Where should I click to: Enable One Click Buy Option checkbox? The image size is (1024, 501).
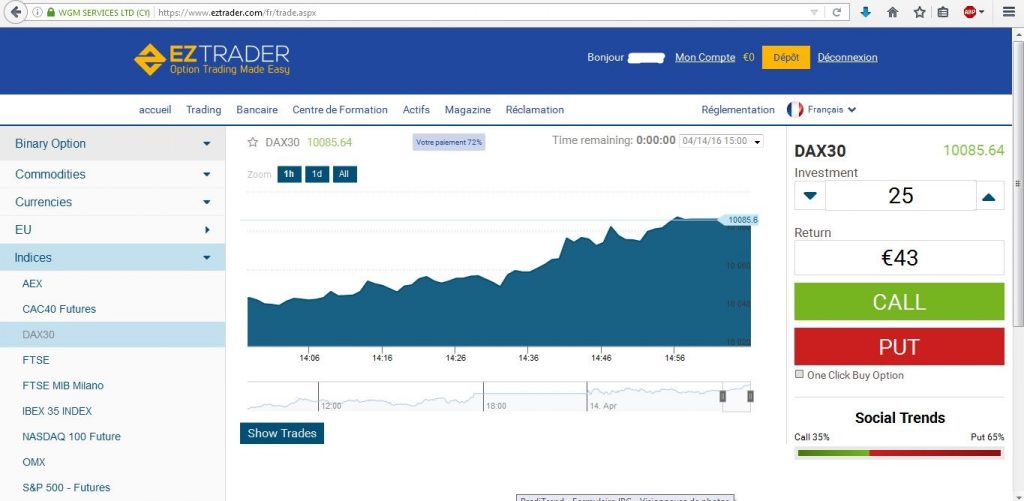[x=799, y=374]
